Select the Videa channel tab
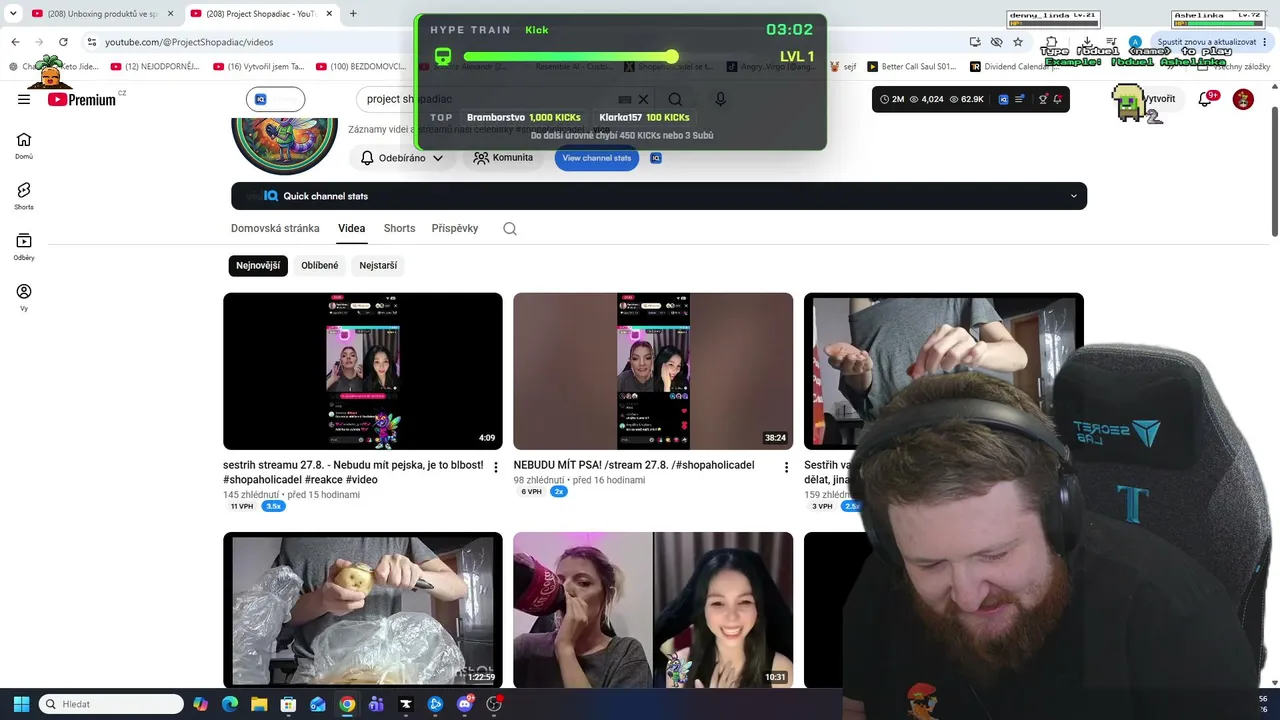Image resolution: width=1280 pixels, height=720 pixels. (351, 228)
